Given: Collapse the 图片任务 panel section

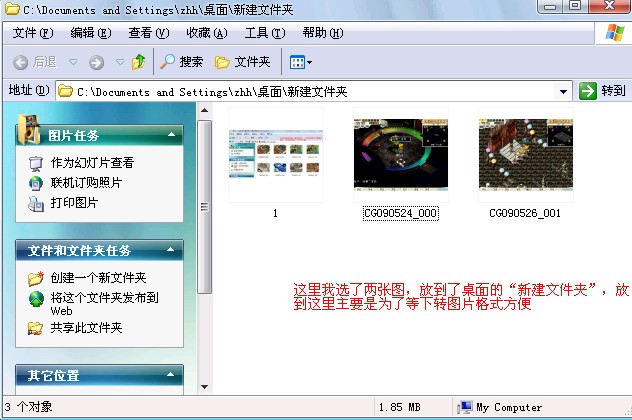Looking at the screenshot, I should pyautogui.click(x=172, y=135).
